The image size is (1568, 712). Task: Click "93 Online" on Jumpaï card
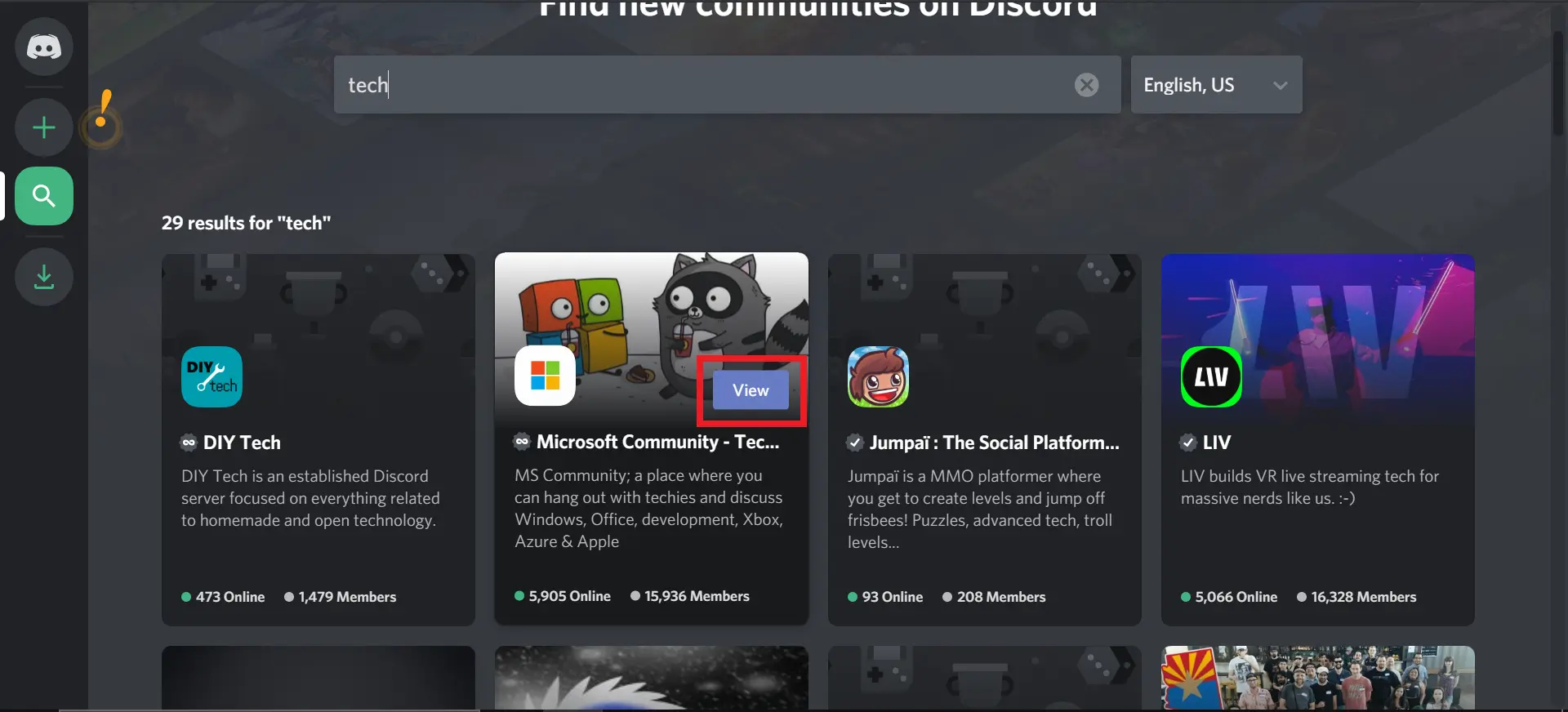[885, 597]
